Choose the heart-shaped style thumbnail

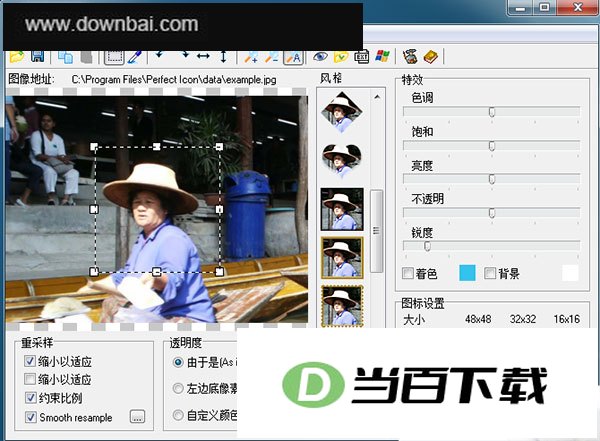click(x=342, y=161)
